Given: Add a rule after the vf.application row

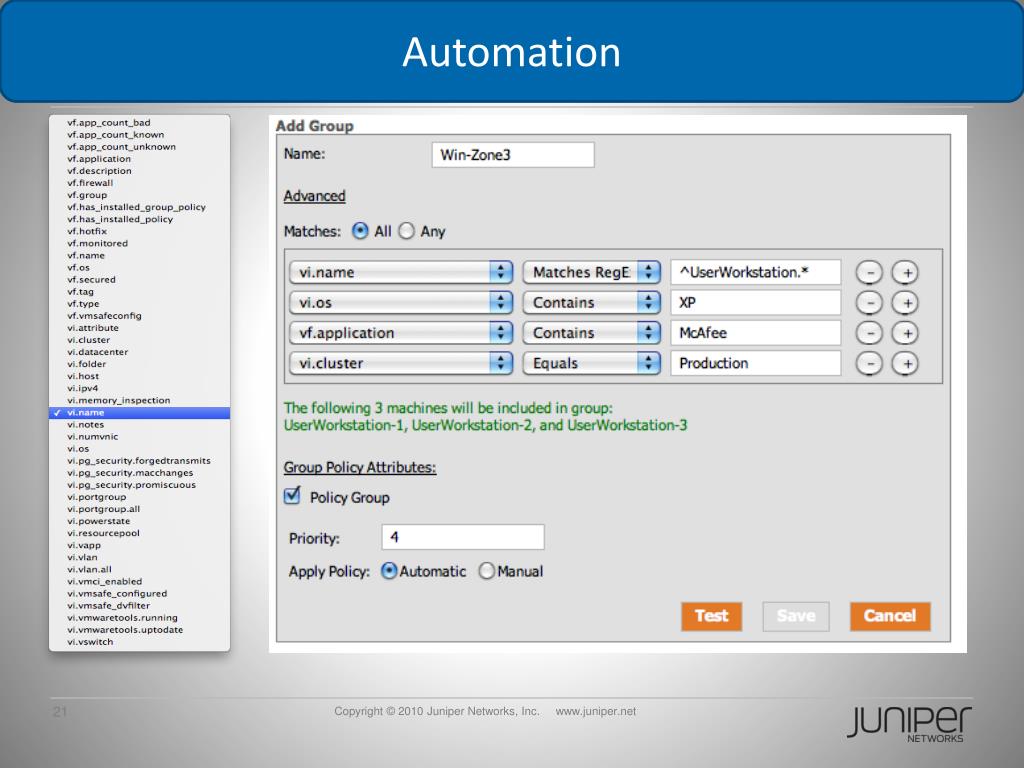Looking at the screenshot, I should [x=904, y=333].
